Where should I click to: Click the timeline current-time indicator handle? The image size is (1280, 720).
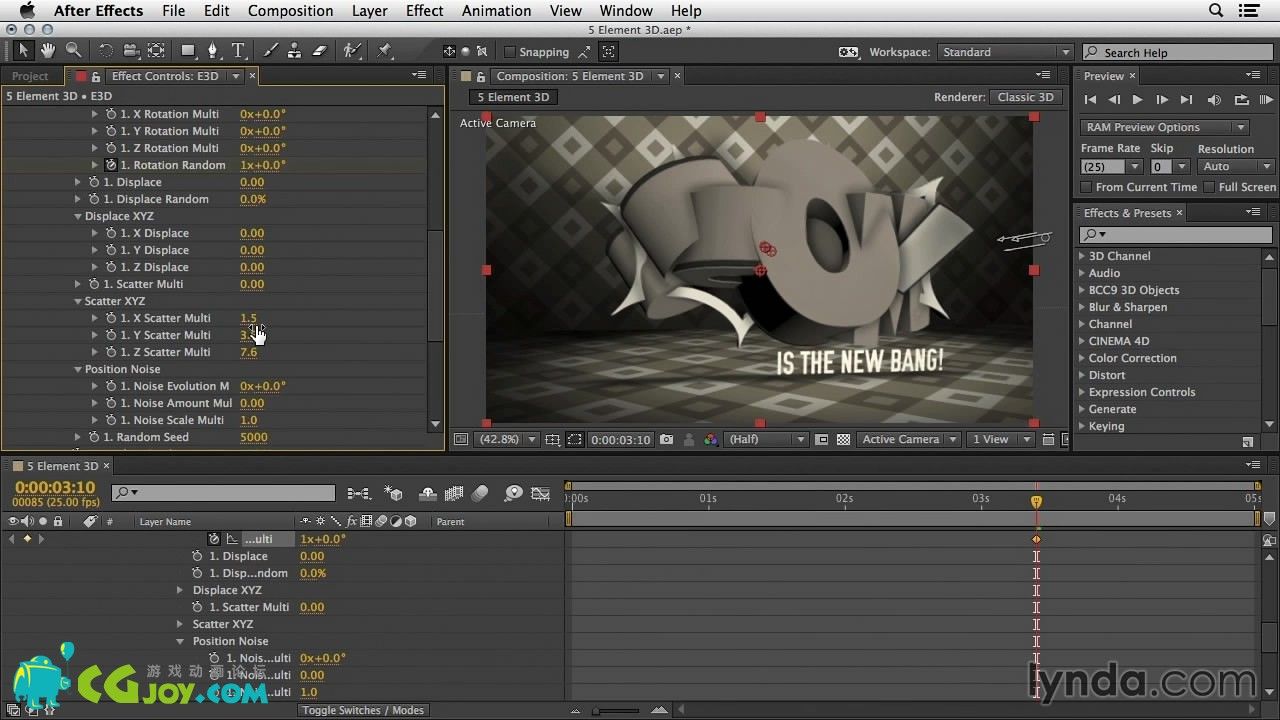point(1036,501)
